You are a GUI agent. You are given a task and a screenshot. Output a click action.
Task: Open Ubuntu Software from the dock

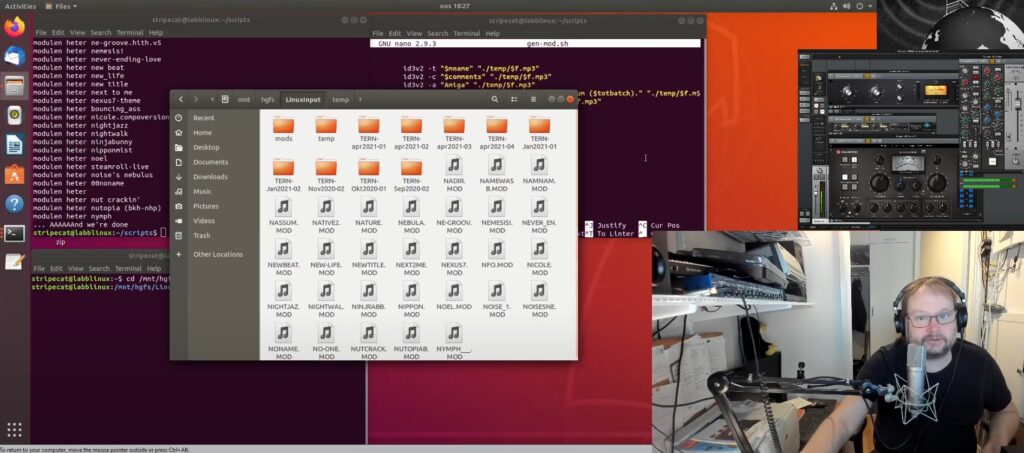14,174
